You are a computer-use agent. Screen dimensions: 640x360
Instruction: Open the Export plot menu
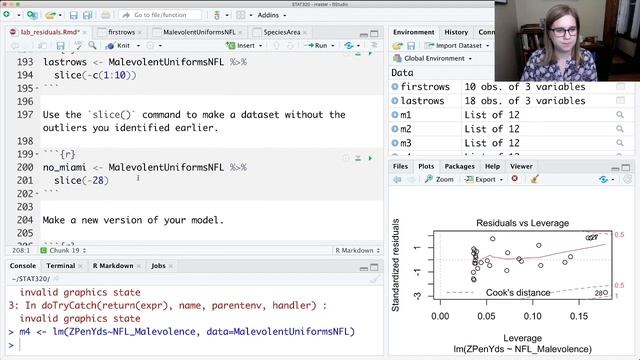tap(484, 180)
